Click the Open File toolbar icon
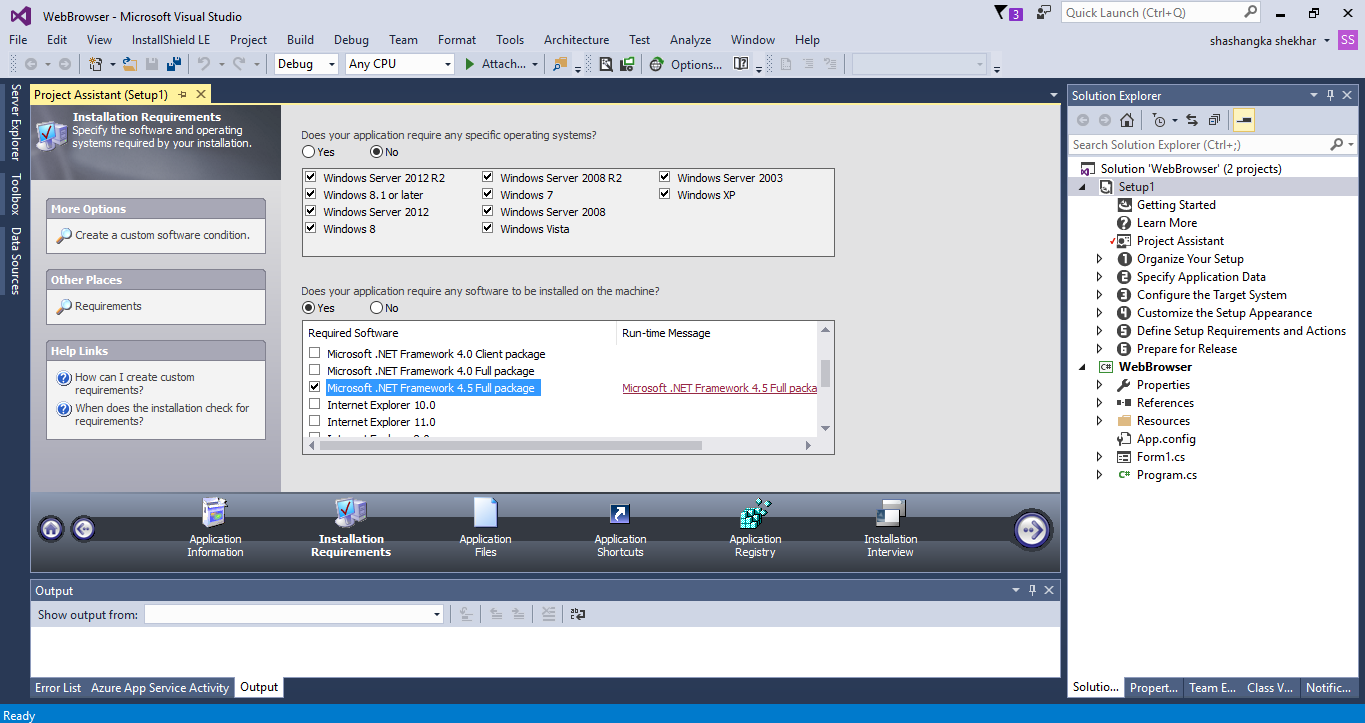Viewport: 1365px width, 723px height. (x=130, y=64)
